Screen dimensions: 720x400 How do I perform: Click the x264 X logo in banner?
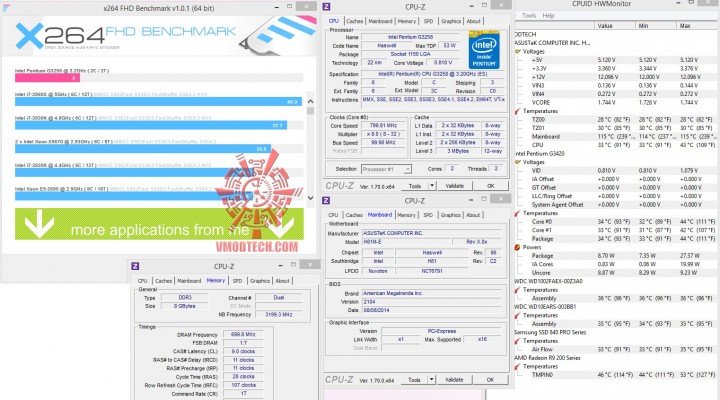click(29, 36)
